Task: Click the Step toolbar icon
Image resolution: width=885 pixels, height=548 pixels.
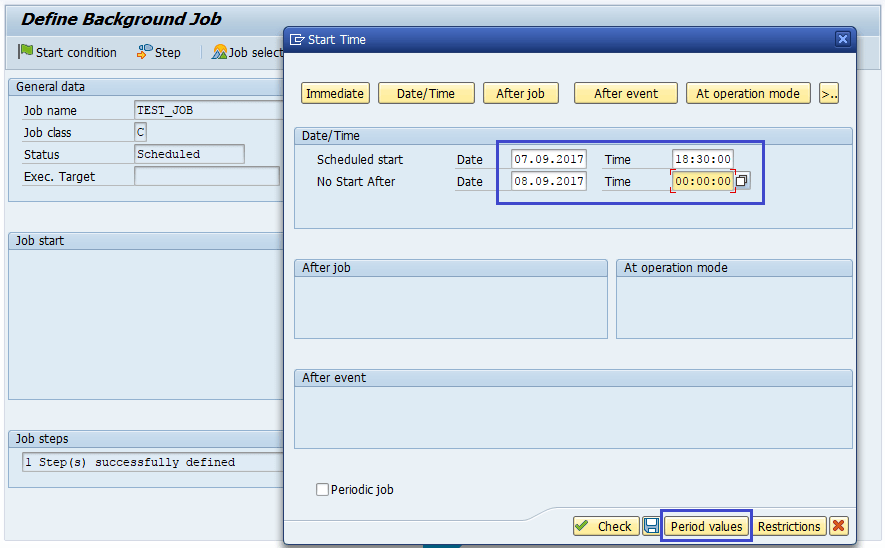Action: pos(144,52)
